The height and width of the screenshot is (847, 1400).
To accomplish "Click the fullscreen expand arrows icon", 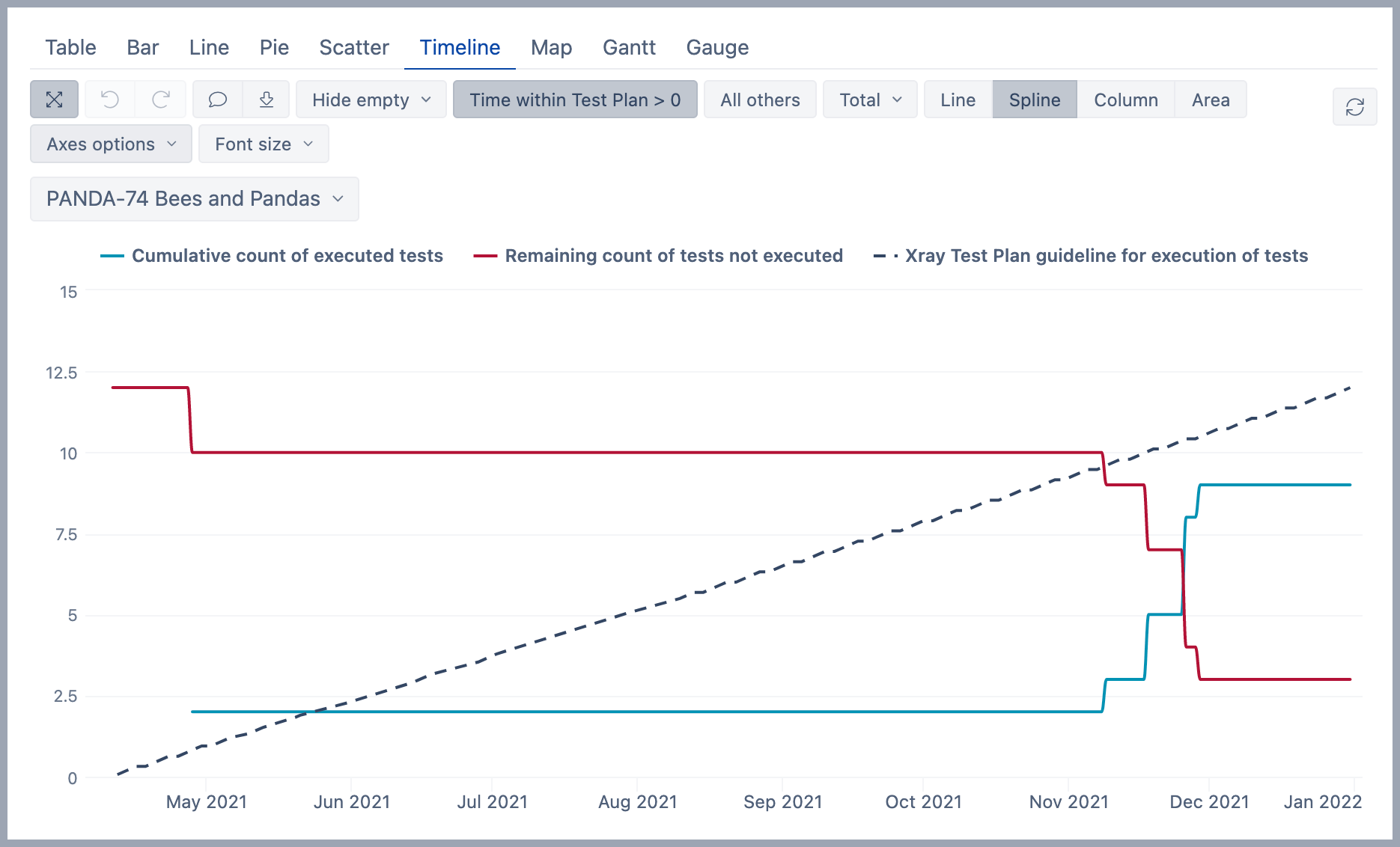I will (54, 100).
